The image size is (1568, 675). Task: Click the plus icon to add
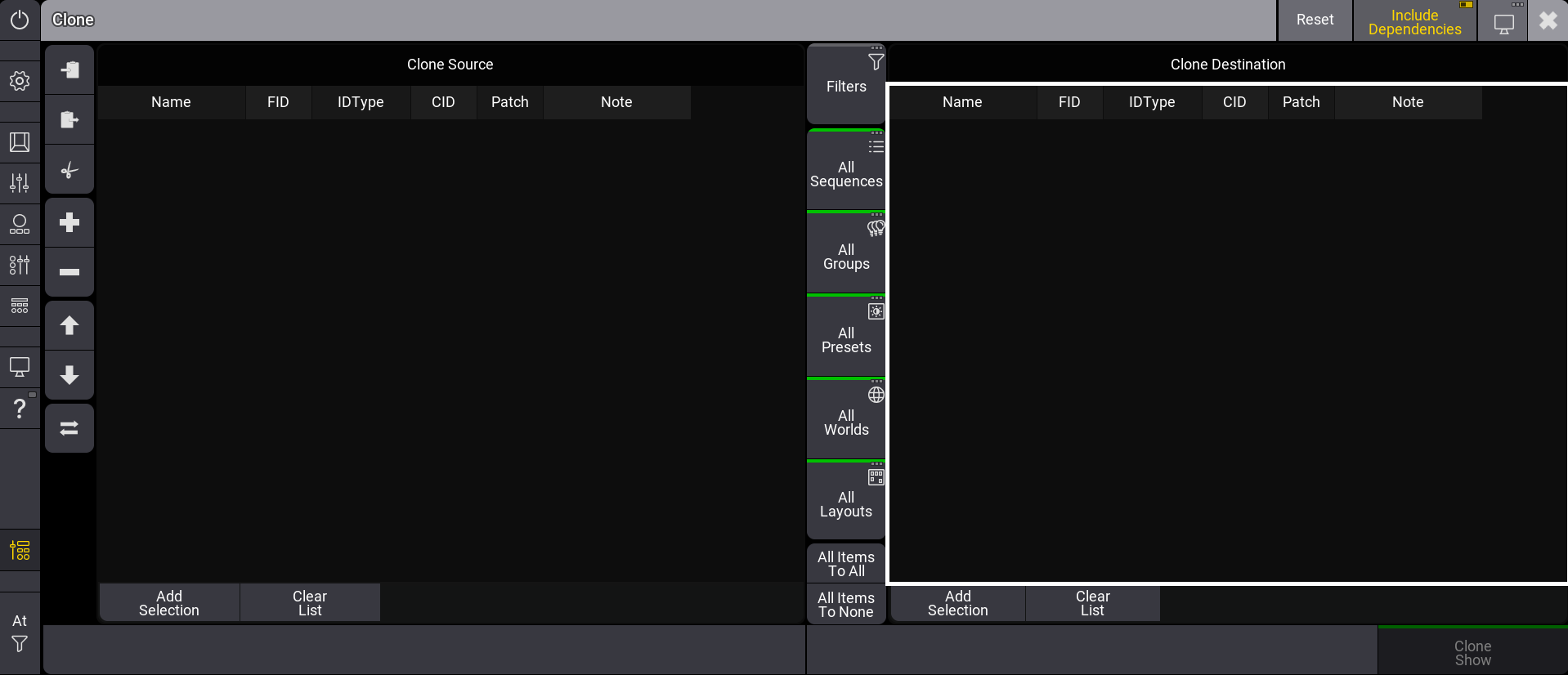click(69, 222)
